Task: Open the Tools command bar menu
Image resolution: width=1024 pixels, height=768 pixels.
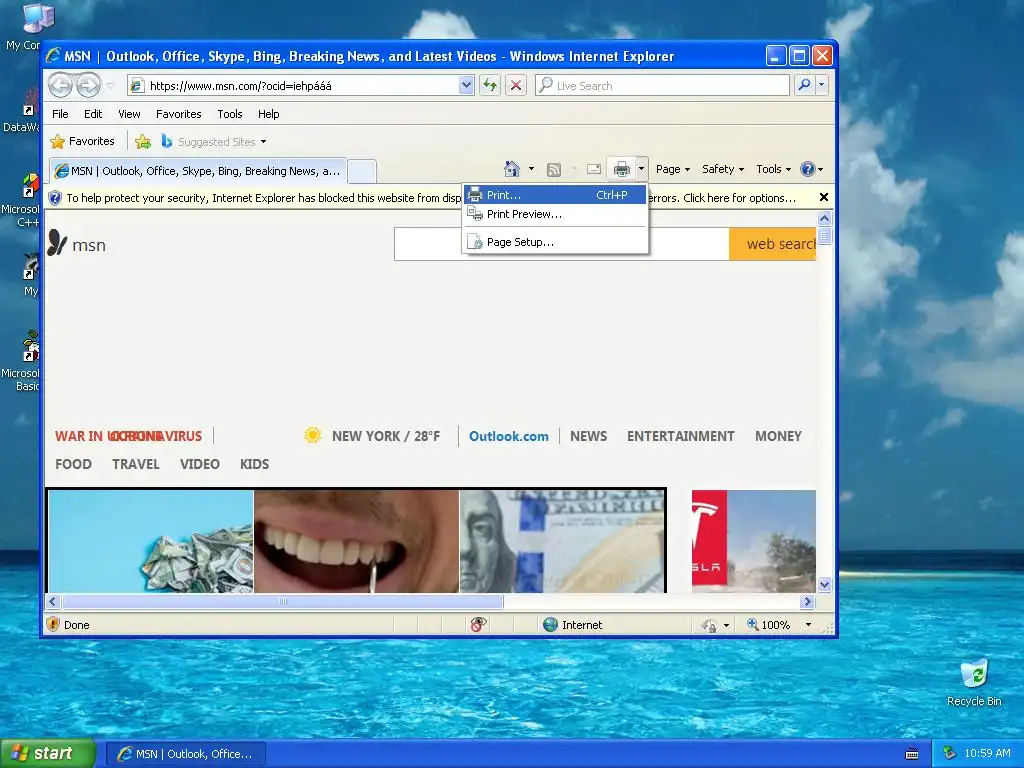Action: point(773,169)
